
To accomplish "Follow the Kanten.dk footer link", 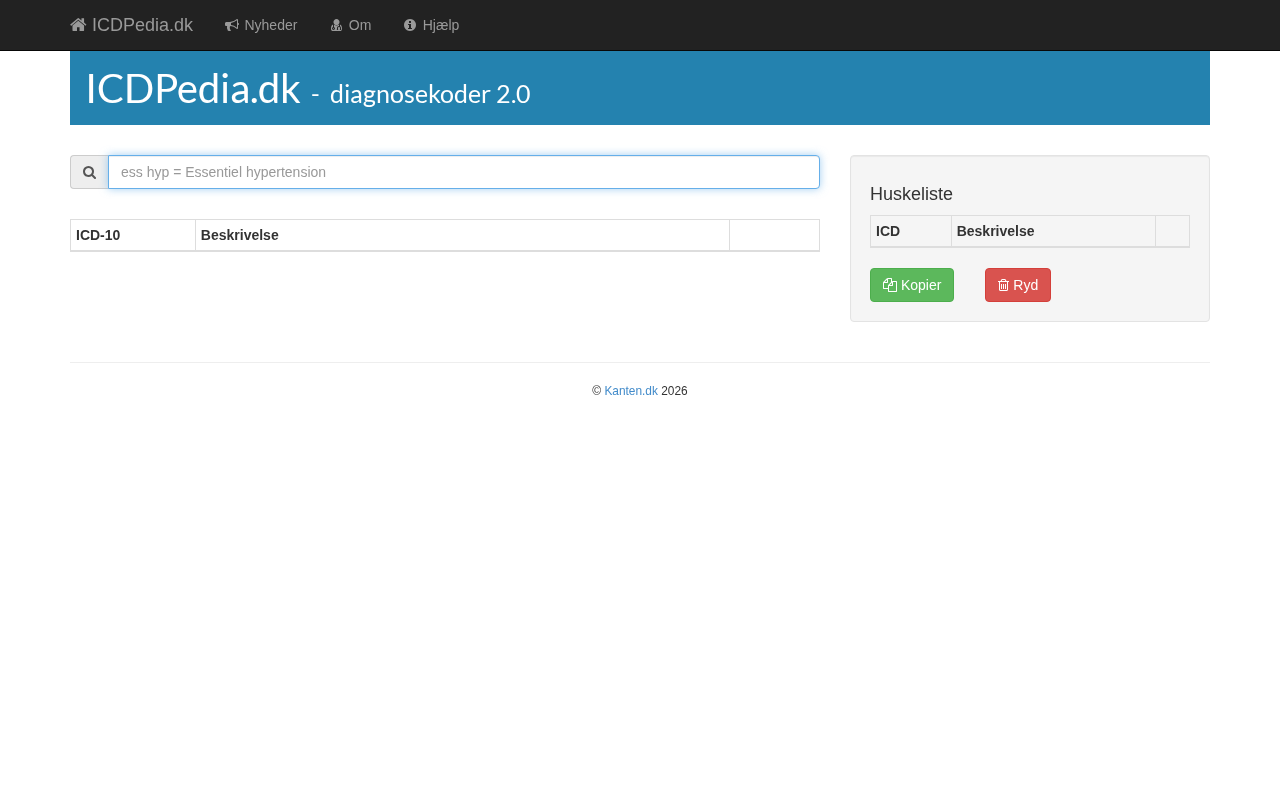I will coord(631,391).
